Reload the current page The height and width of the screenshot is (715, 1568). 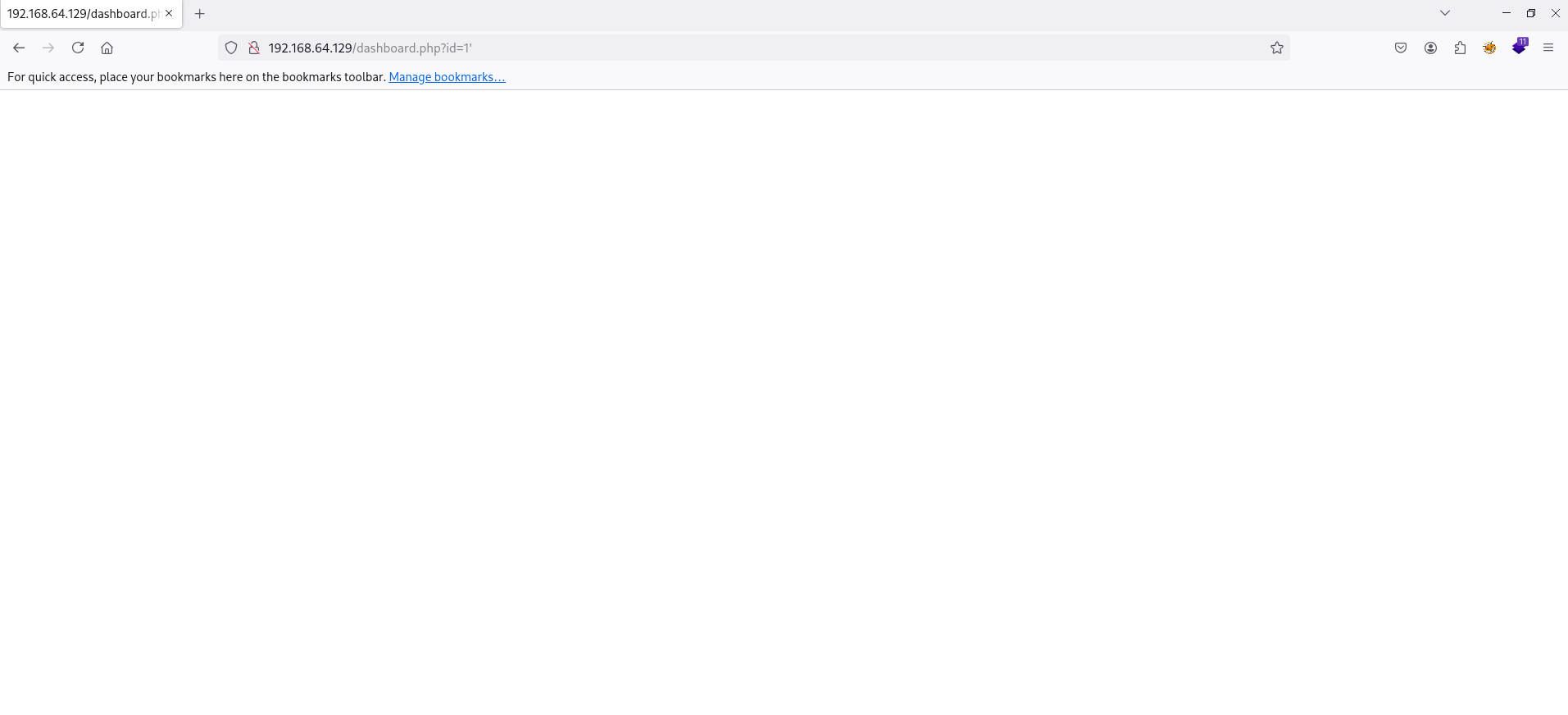pyautogui.click(x=78, y=48)
